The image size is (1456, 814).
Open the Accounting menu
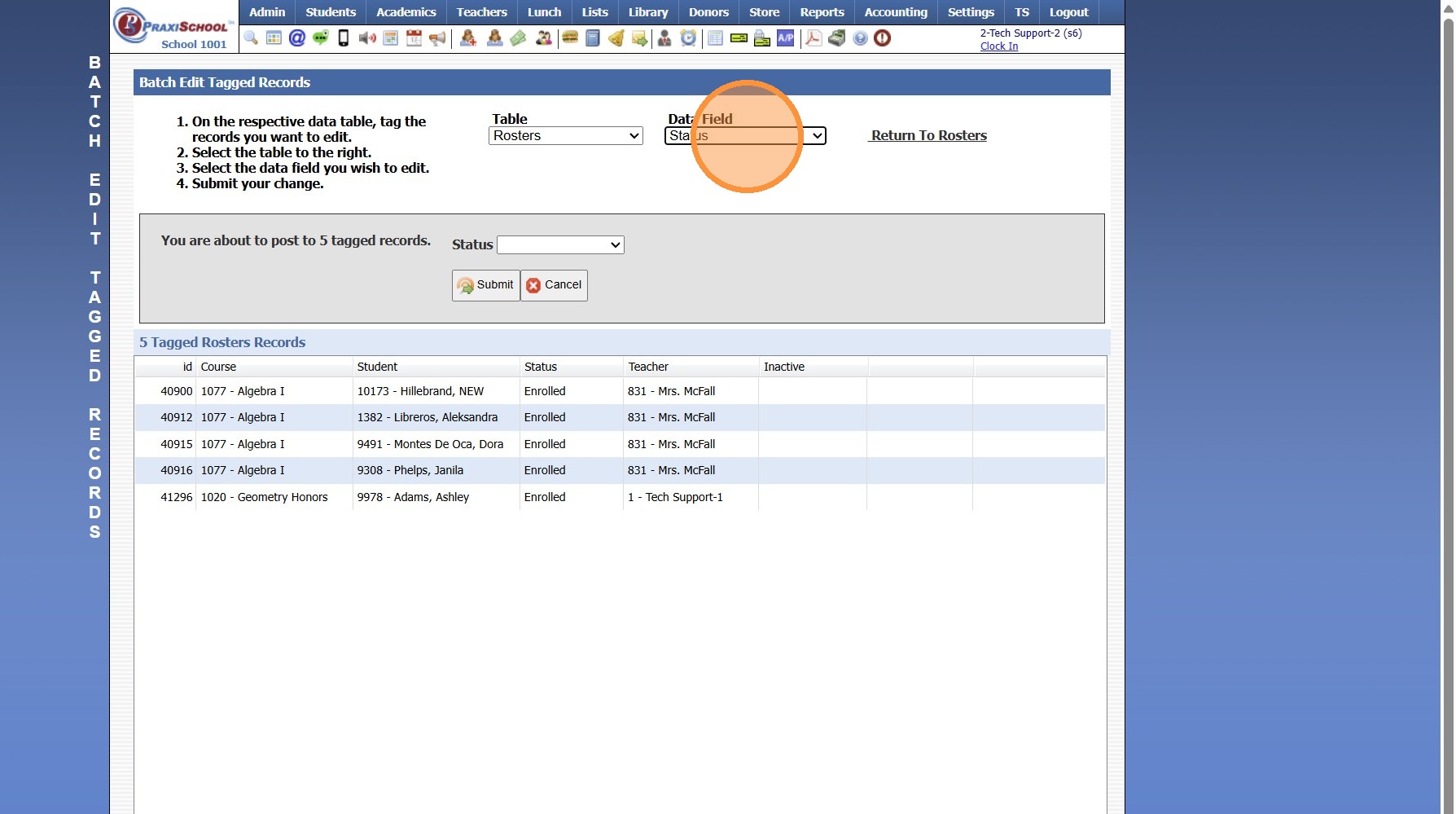896,12
